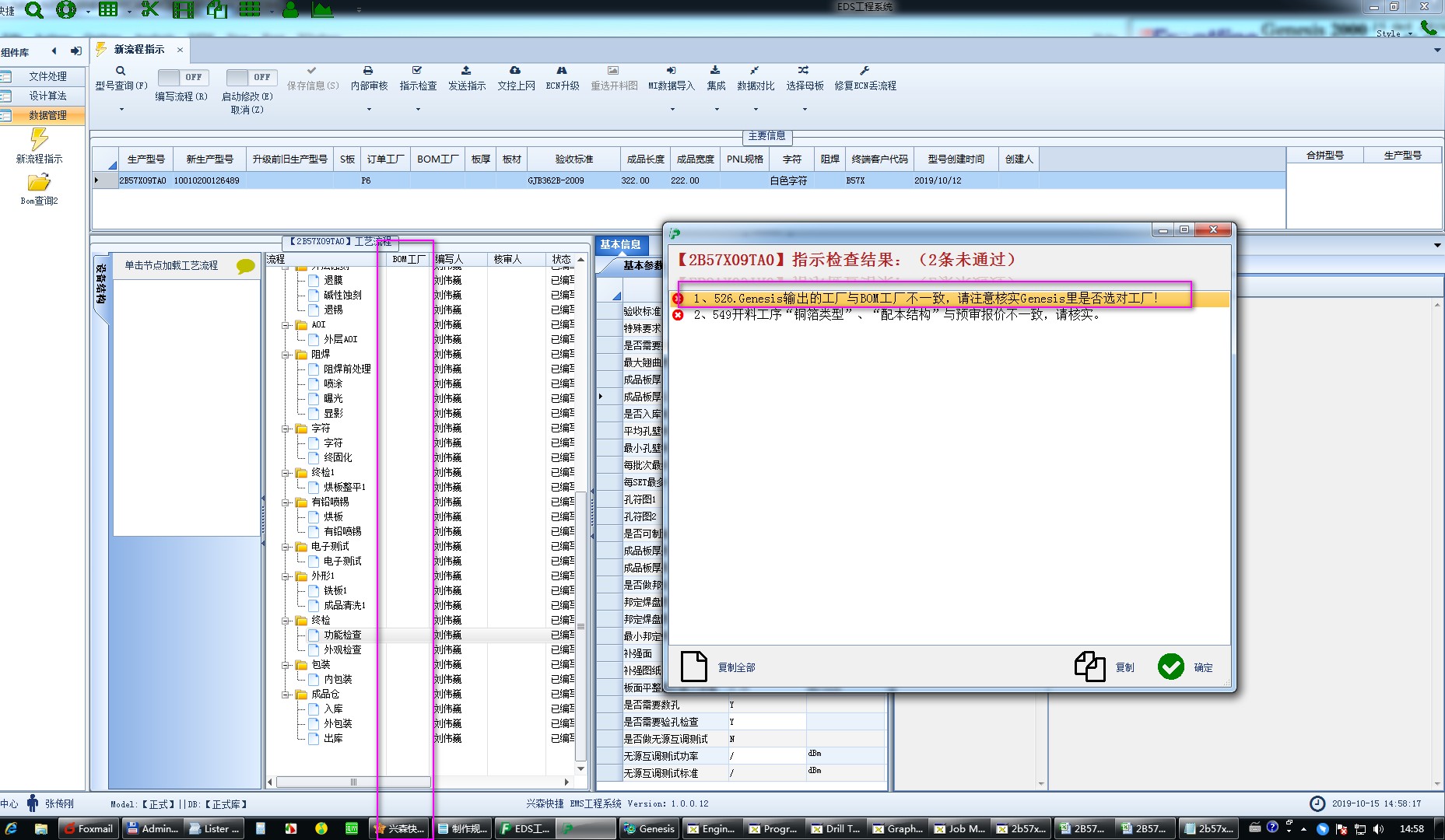Click the 修复ECN丢流程 wrench icon
Image resolution: width=1445 pixels, height=840 pixels.
tap(865, 71)
